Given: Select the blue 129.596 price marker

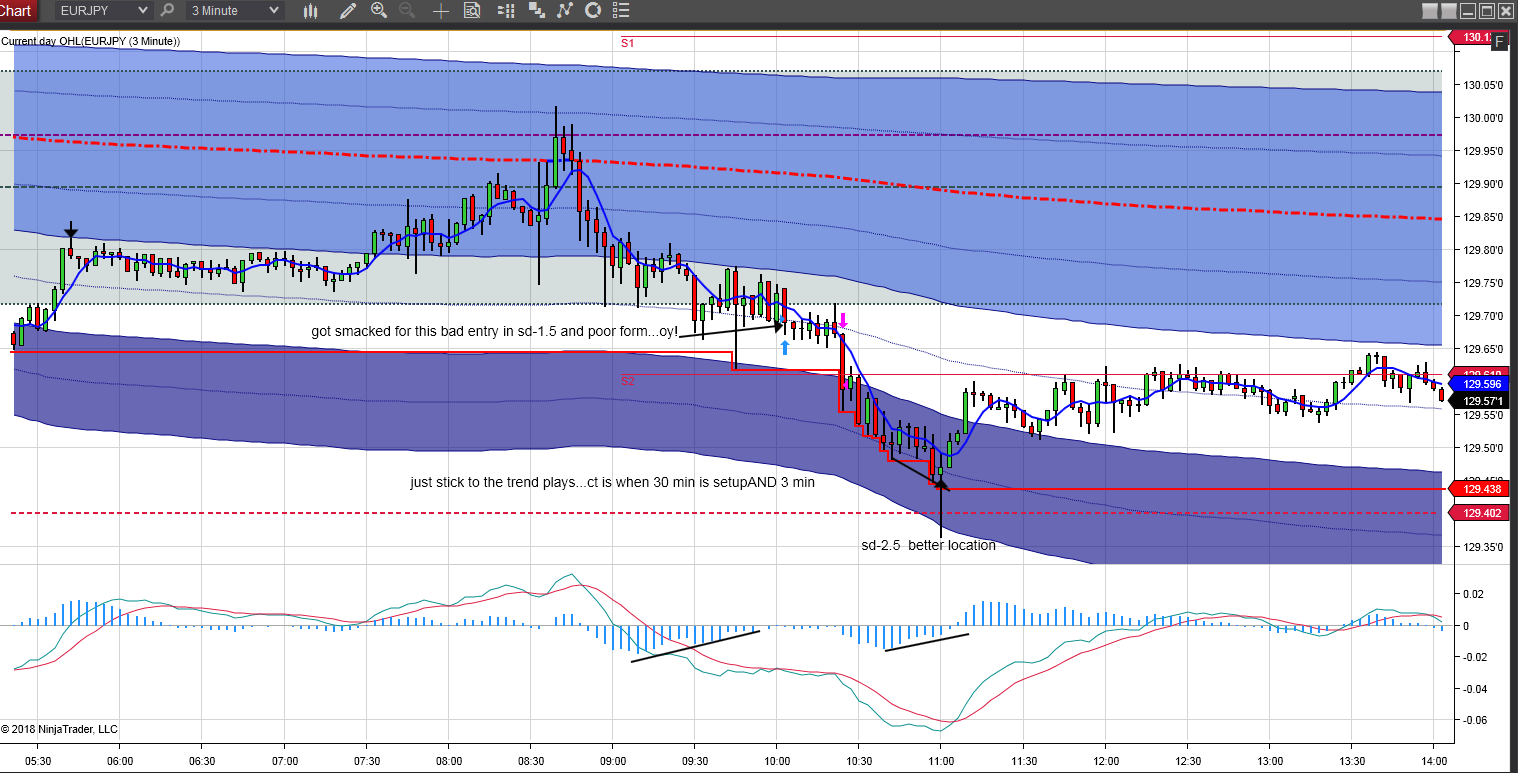Looking at the screenshot, I should [x=1481, y=384].
